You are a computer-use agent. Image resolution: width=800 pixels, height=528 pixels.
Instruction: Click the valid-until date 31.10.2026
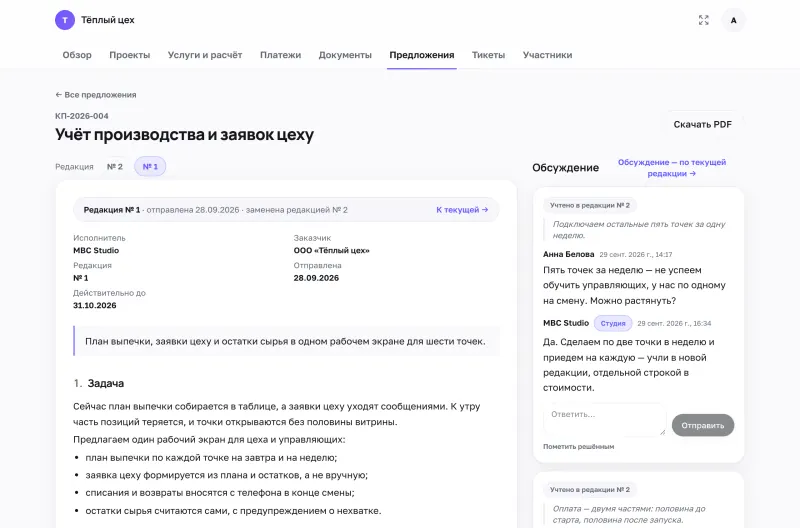pyautogui.click(x=94, y=306)
